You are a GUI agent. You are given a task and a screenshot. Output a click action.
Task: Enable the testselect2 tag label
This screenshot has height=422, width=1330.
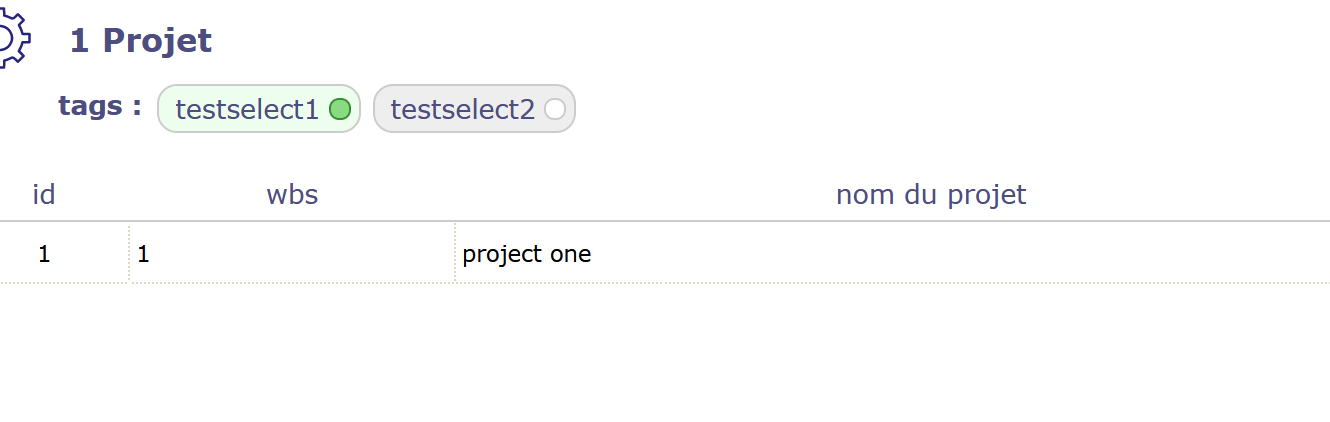pos(462,109)
